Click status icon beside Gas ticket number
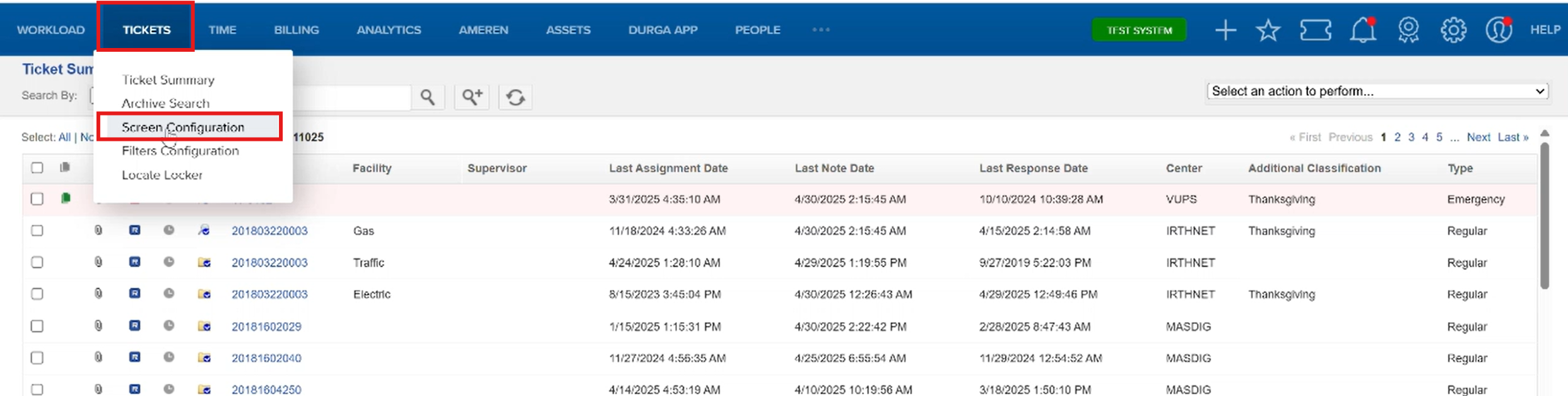Viewport: 1568px width, 396px height. pyautogui.click(x=204, y=231)
